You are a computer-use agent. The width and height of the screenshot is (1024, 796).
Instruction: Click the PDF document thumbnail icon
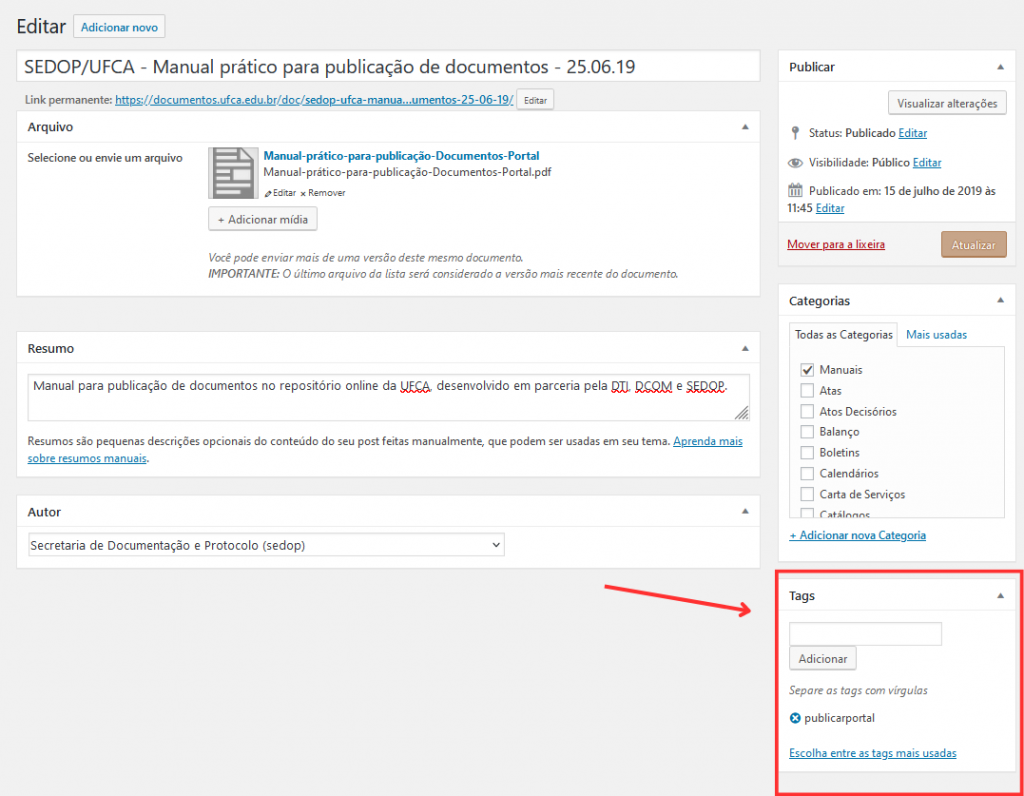[x=233, y=173]
